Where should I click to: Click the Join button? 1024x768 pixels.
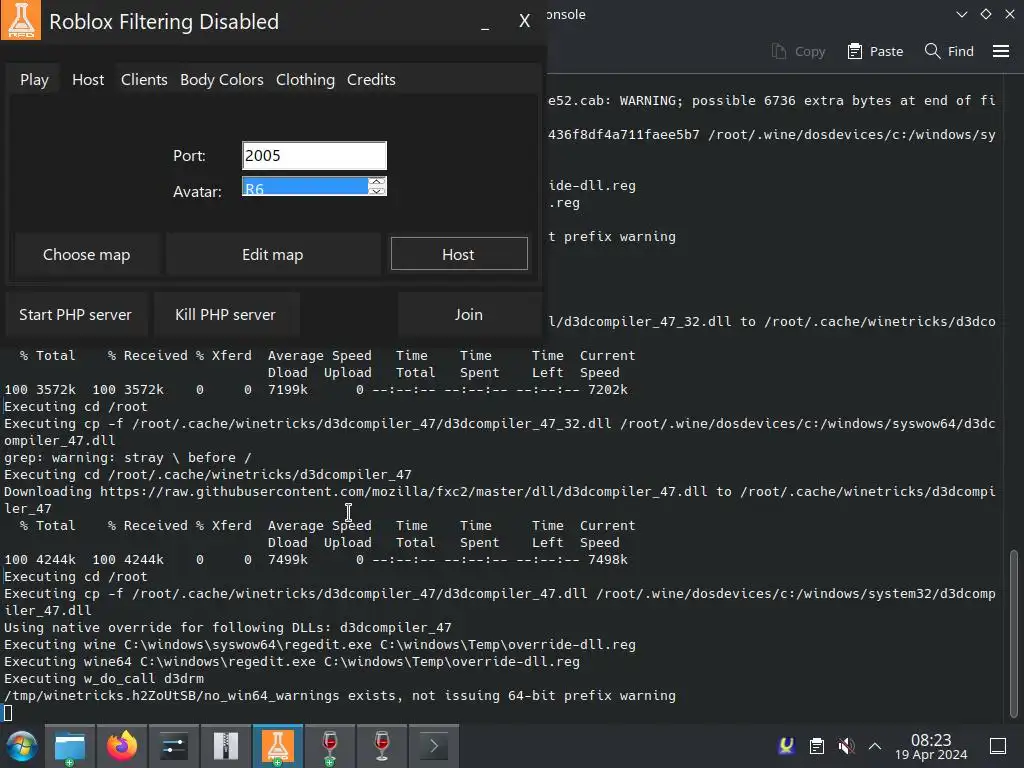tap(469, 314)
